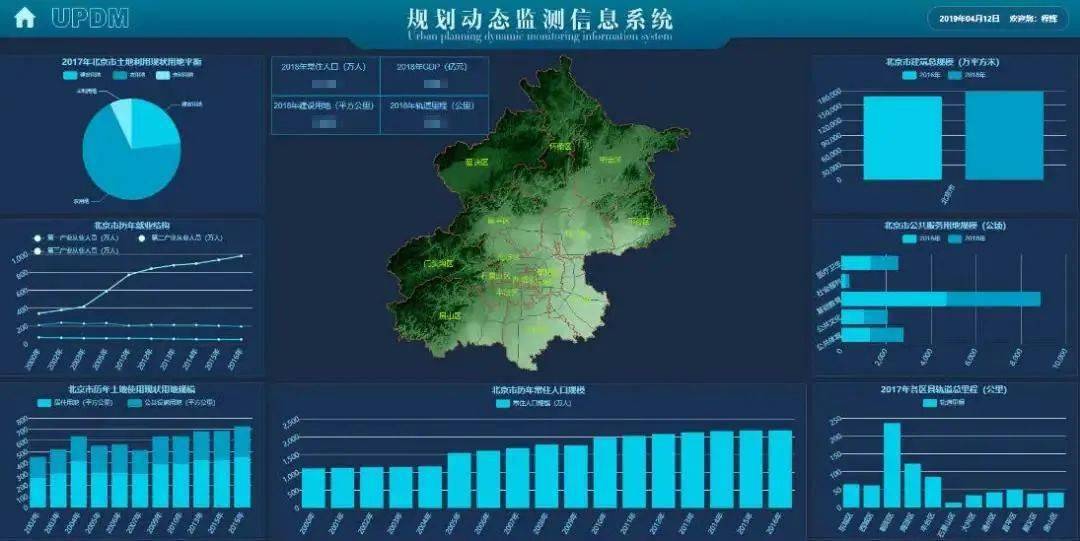Toggle the 2016年 legend of 北京市建筑总规模 chart
This screenshot has height=541, width=1080.
click(922, 74)
